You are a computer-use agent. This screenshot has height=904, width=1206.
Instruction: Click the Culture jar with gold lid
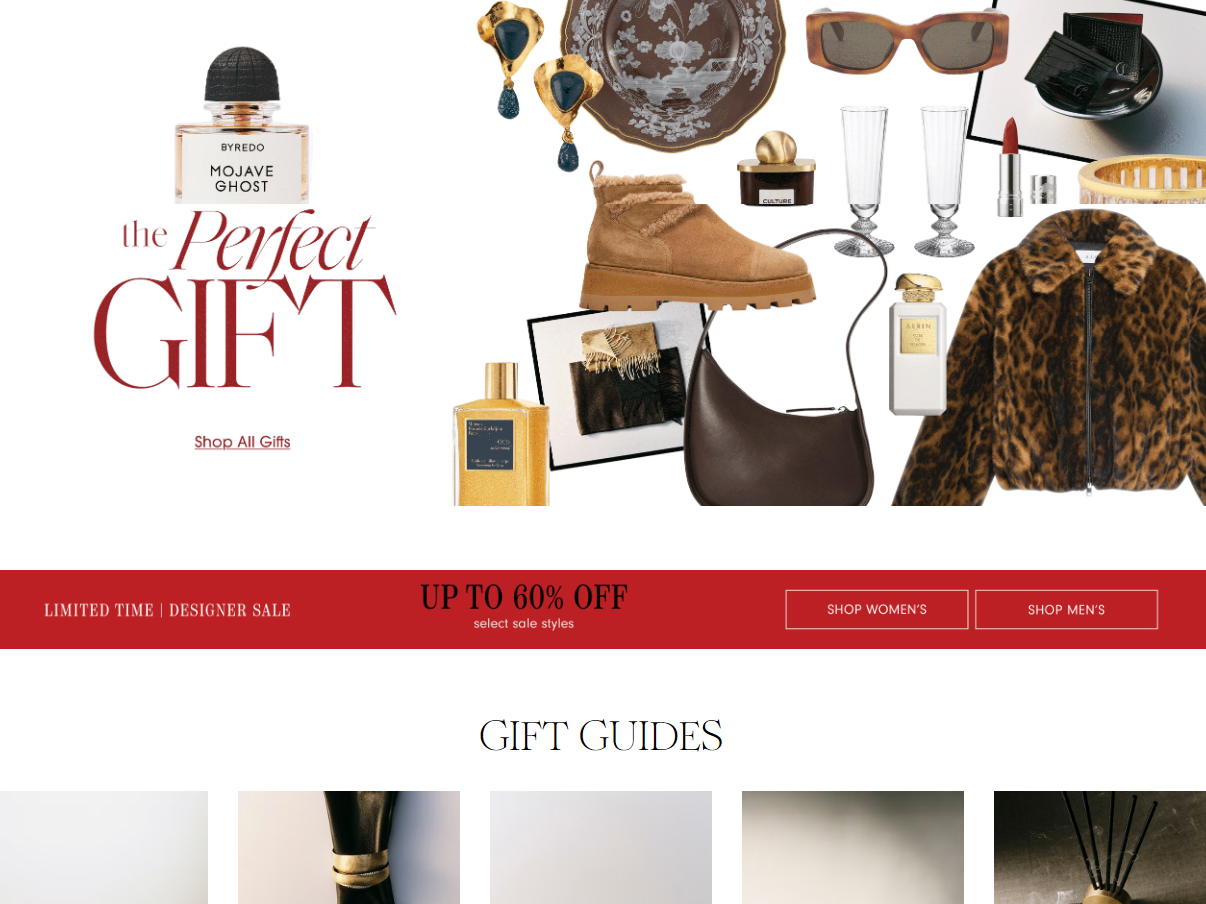point(777,168)
